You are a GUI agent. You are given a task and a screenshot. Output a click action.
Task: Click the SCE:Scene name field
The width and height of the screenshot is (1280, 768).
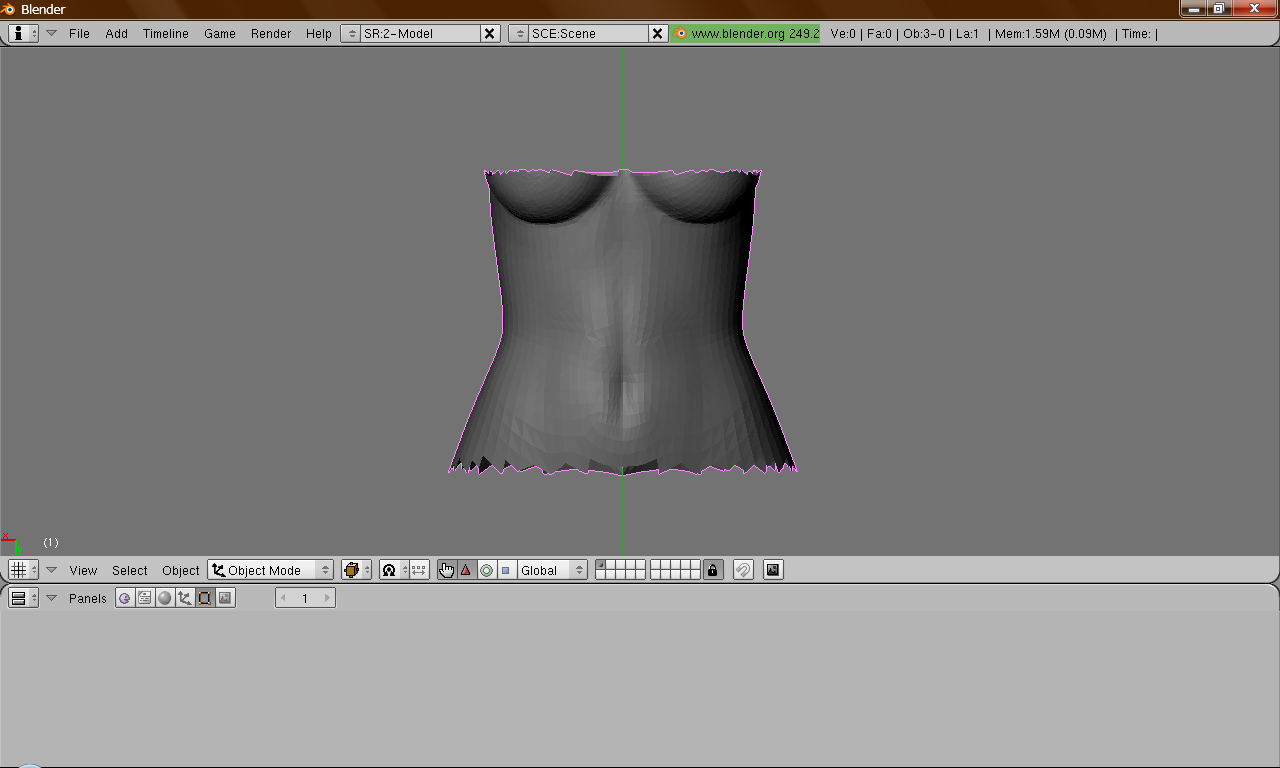tap(587, 33)
